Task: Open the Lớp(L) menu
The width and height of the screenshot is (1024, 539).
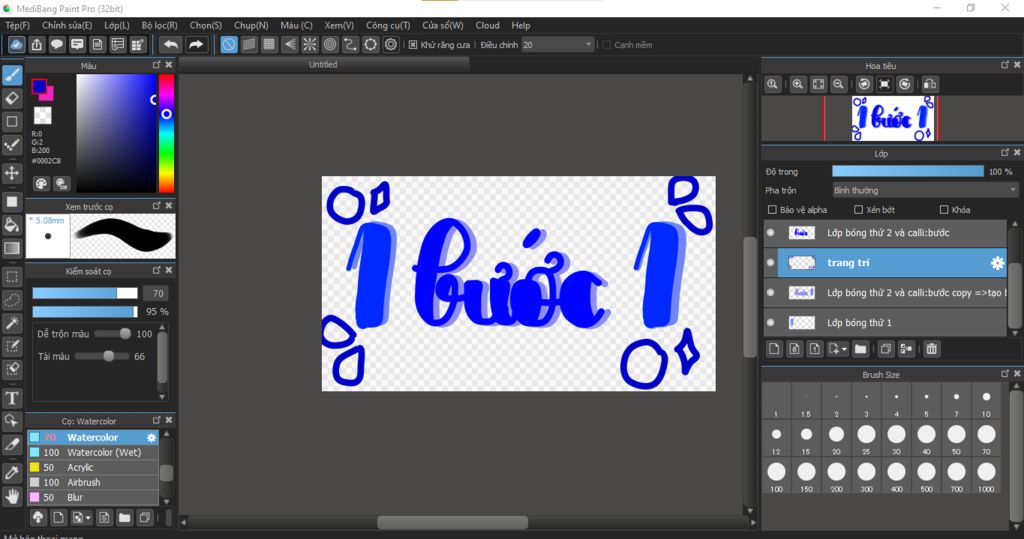Action: 117,25
